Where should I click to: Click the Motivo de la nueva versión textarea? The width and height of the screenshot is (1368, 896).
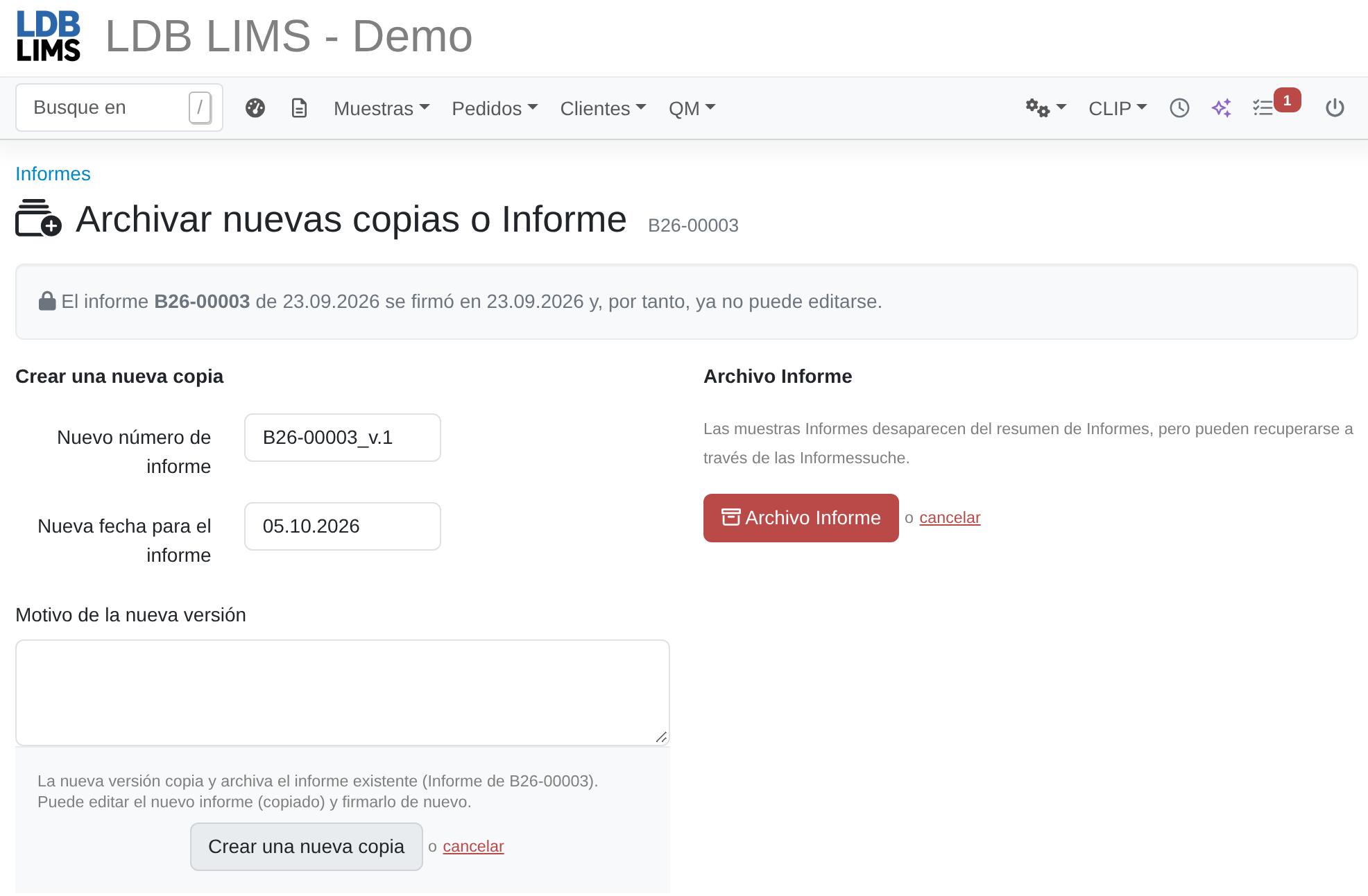[x=343, y=693]
